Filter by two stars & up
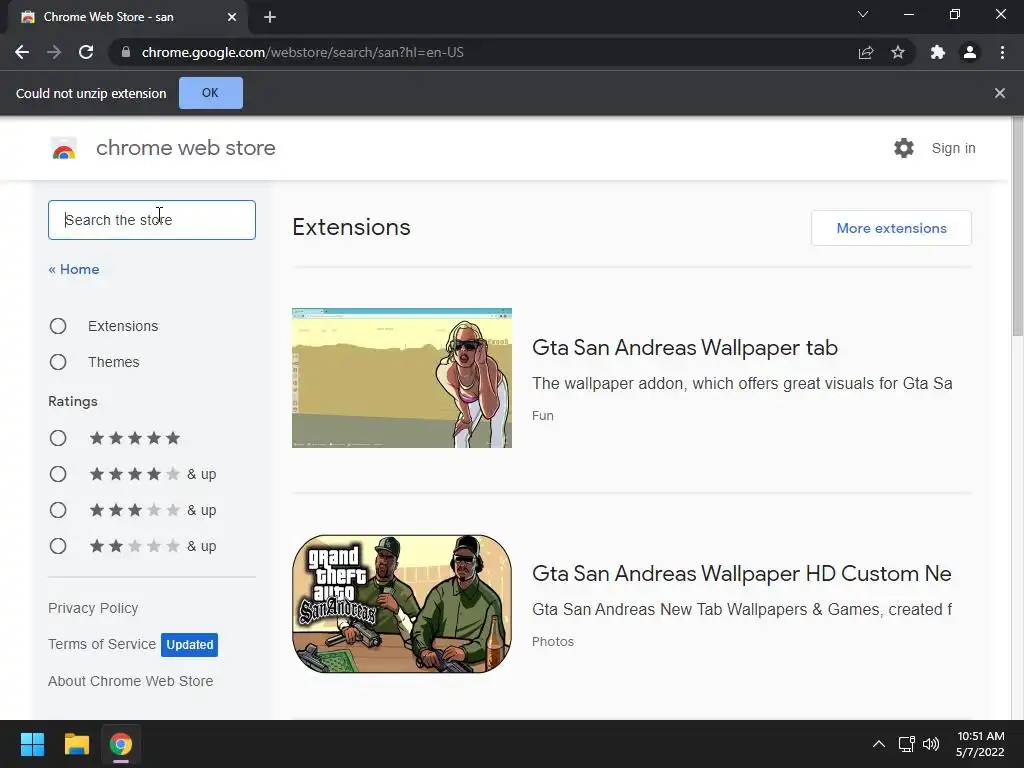This screenshot has height=768, width=1024. [x=58, y=546]
